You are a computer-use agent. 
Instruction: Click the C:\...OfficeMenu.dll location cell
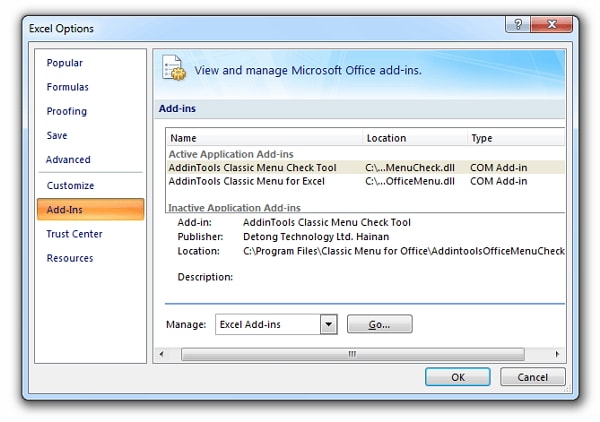tap(410, 181)
